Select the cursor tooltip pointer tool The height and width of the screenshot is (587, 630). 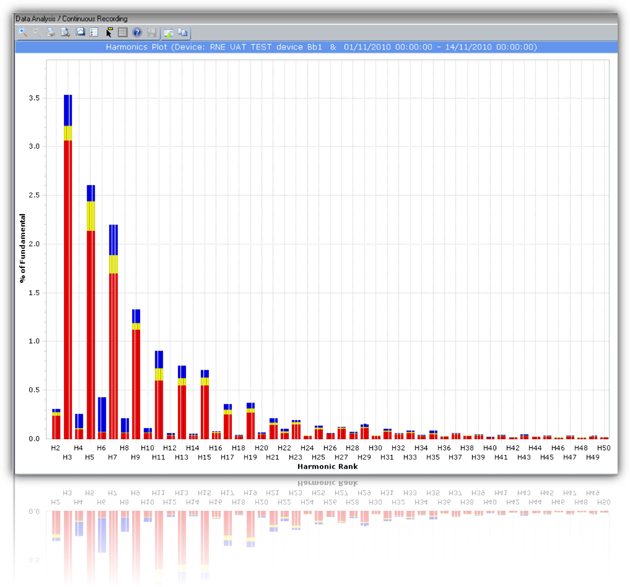coord(109,32)
